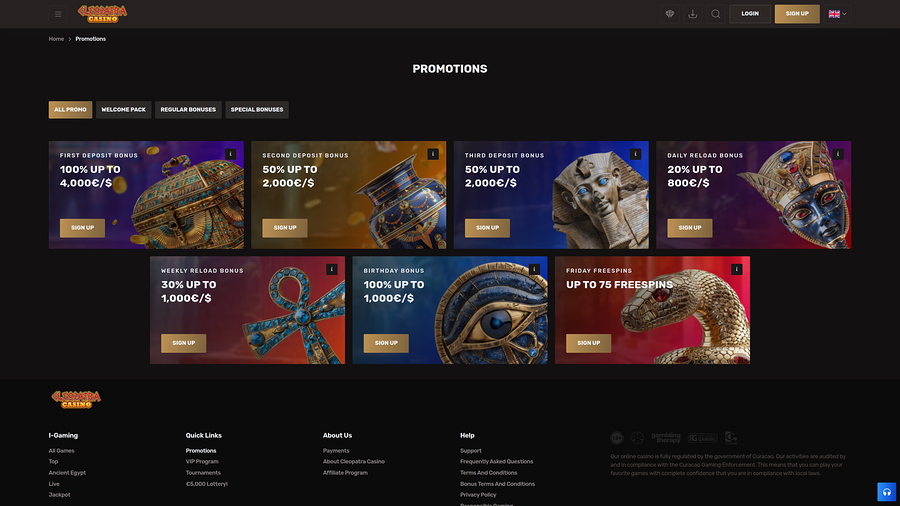Open Privacy Policy footer link
The width and height of the screenshot is (900, 506).
coord(478,495)
